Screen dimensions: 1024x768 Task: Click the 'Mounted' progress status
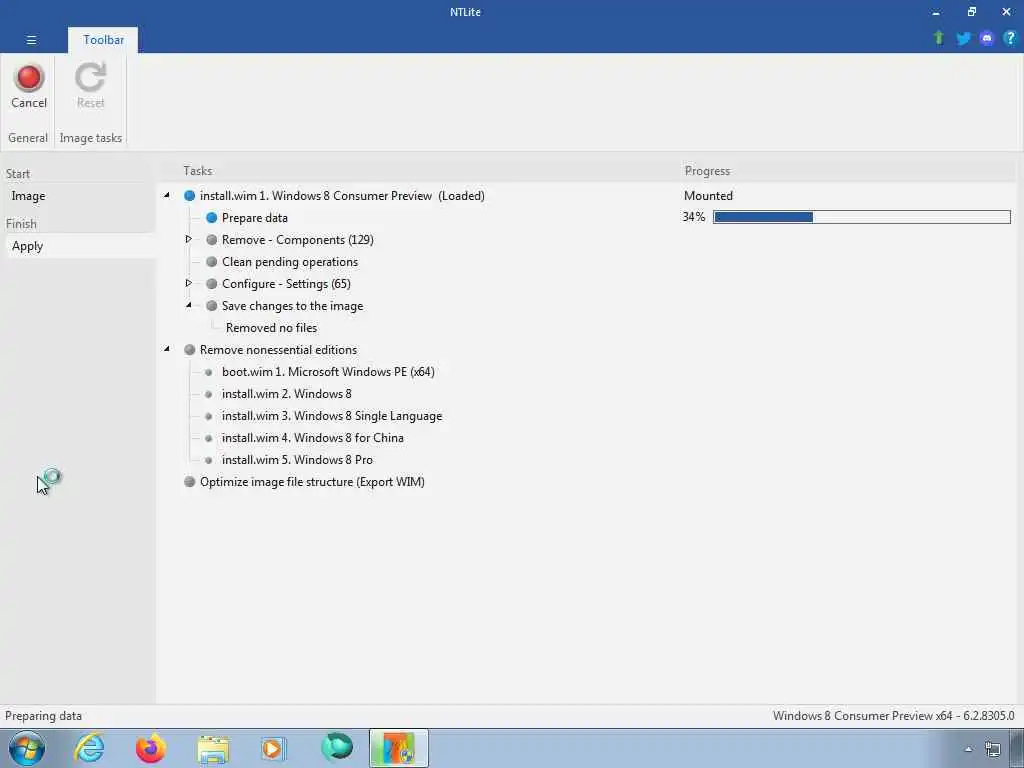pos(709,196)
